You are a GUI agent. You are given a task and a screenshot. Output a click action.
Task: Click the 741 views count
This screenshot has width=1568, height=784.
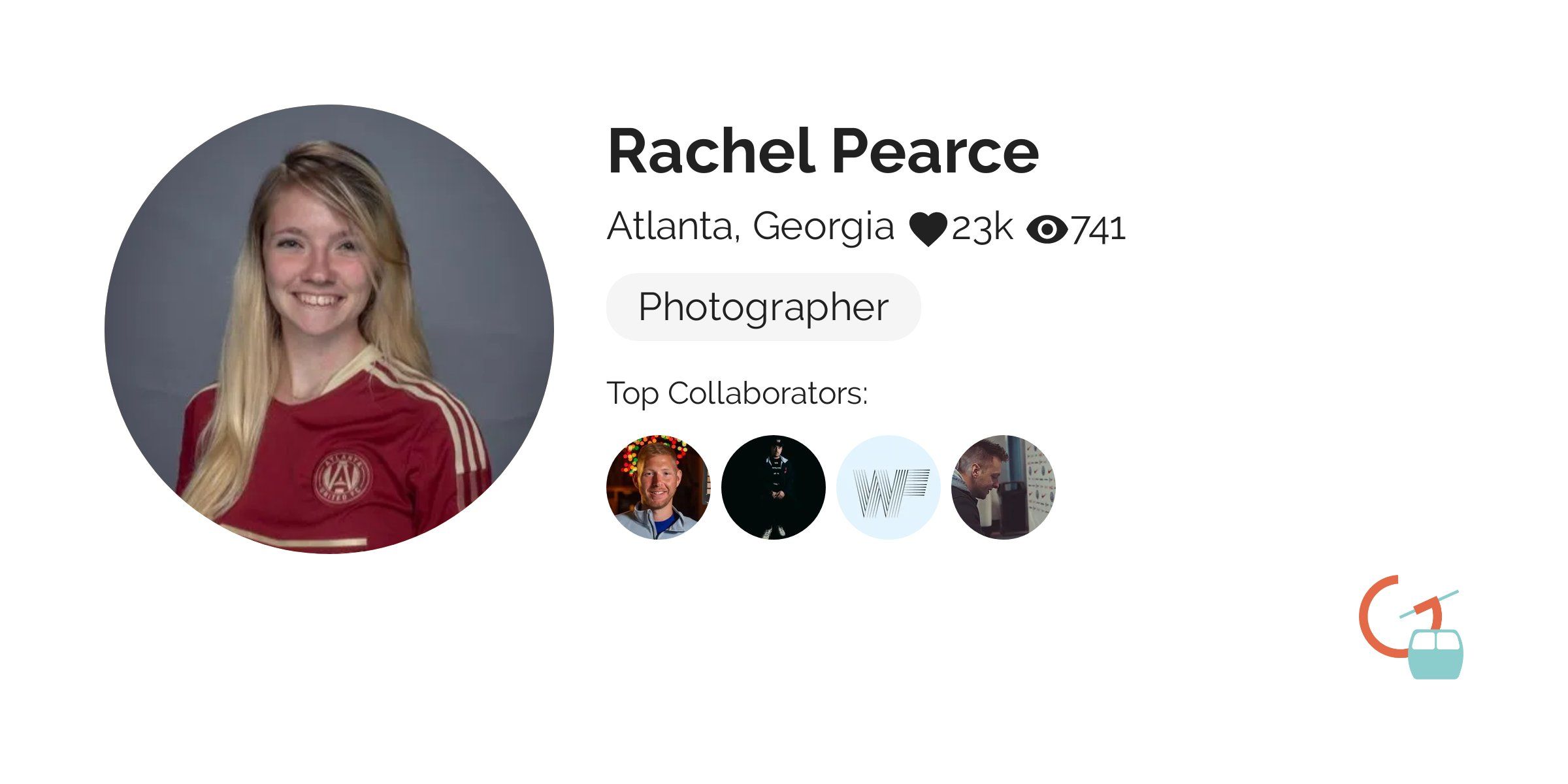coord(1099,230)
